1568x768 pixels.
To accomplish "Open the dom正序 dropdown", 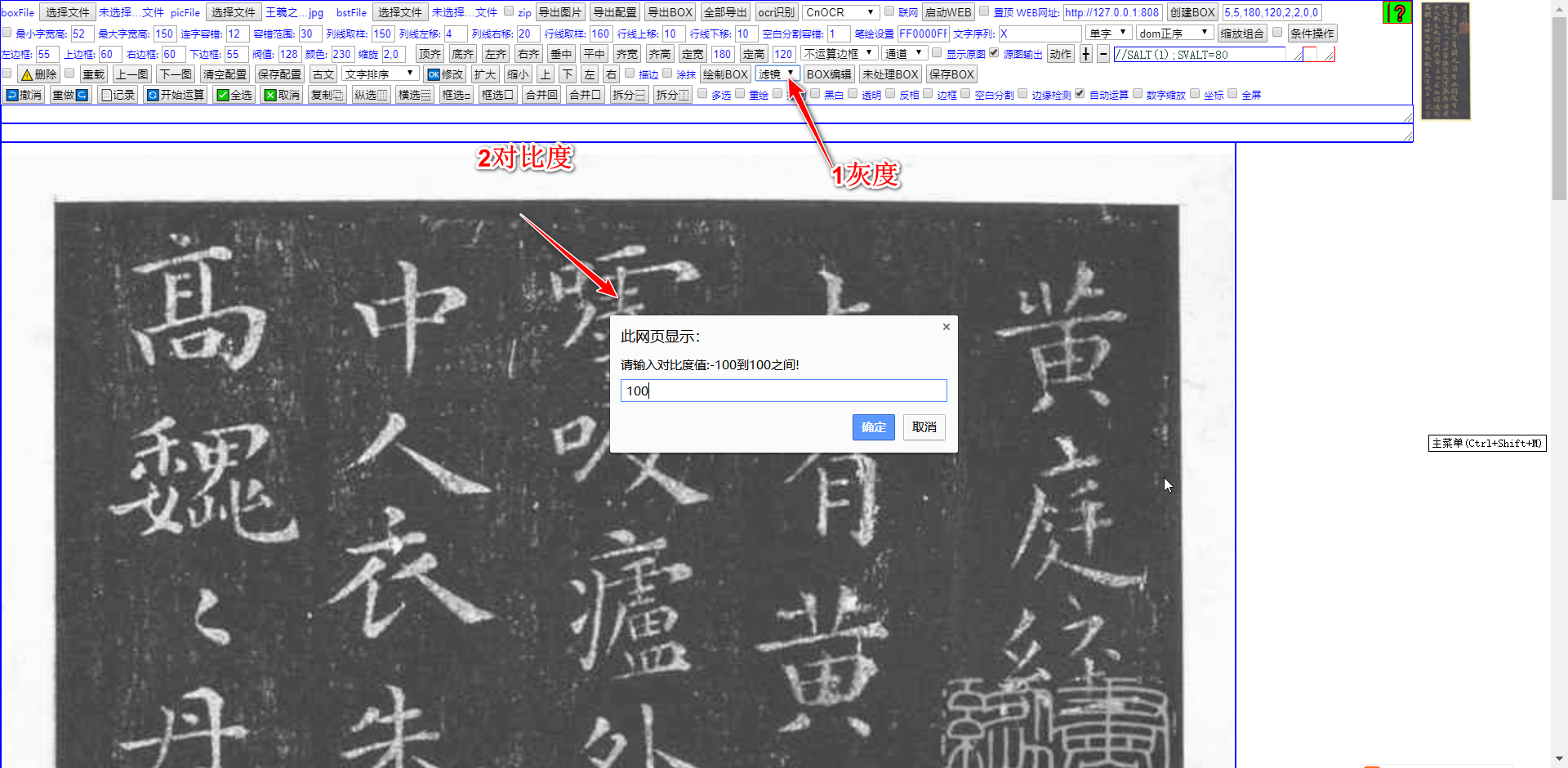I will (1174, 33).
